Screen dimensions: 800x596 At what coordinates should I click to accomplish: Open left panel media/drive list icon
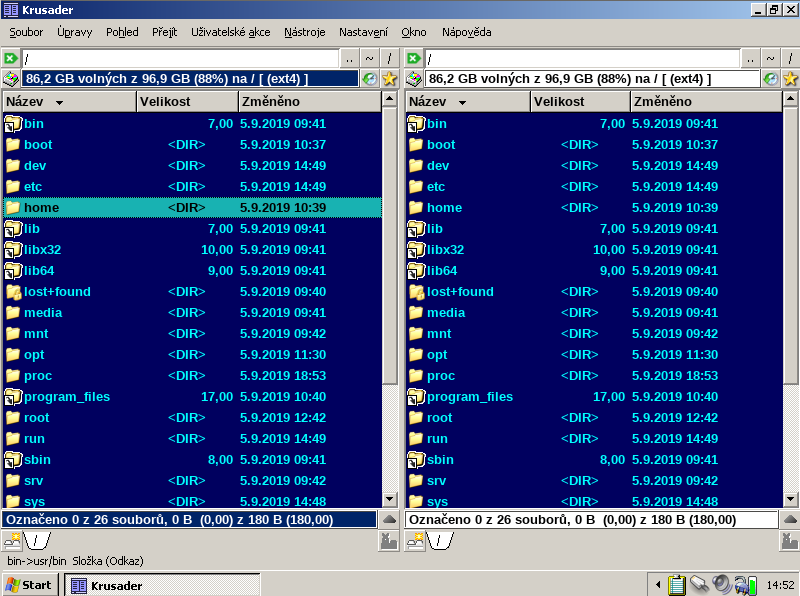coord(11,79)
